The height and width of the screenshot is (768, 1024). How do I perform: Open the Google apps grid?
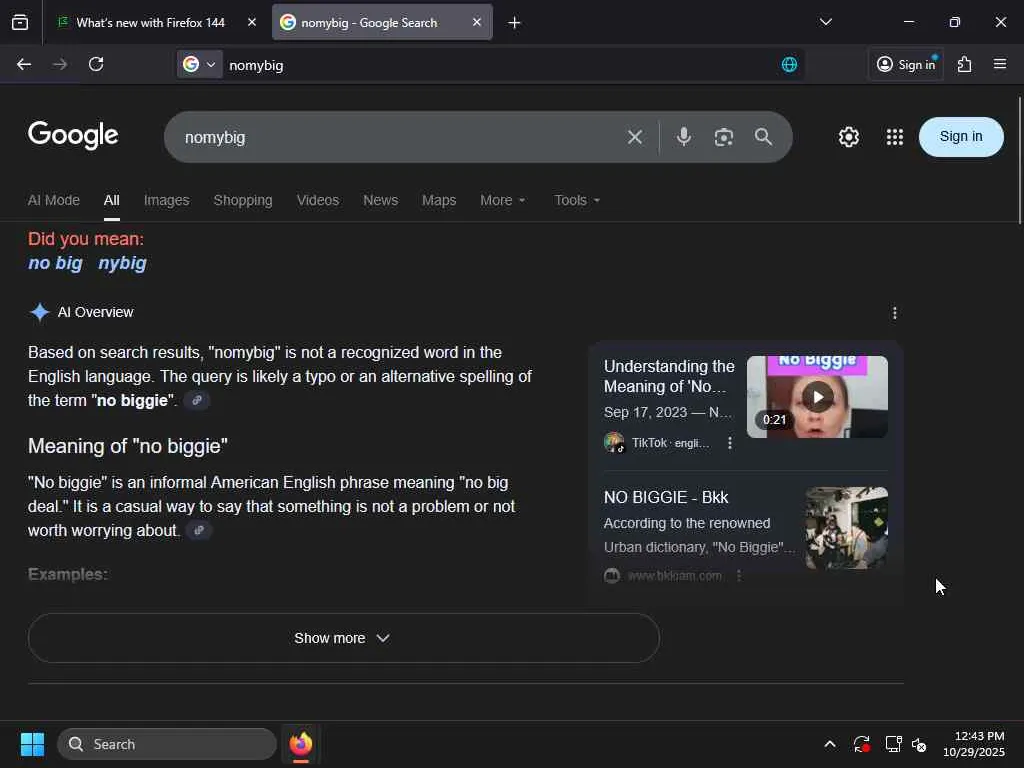pyautogui.click(x=895, y=137)
